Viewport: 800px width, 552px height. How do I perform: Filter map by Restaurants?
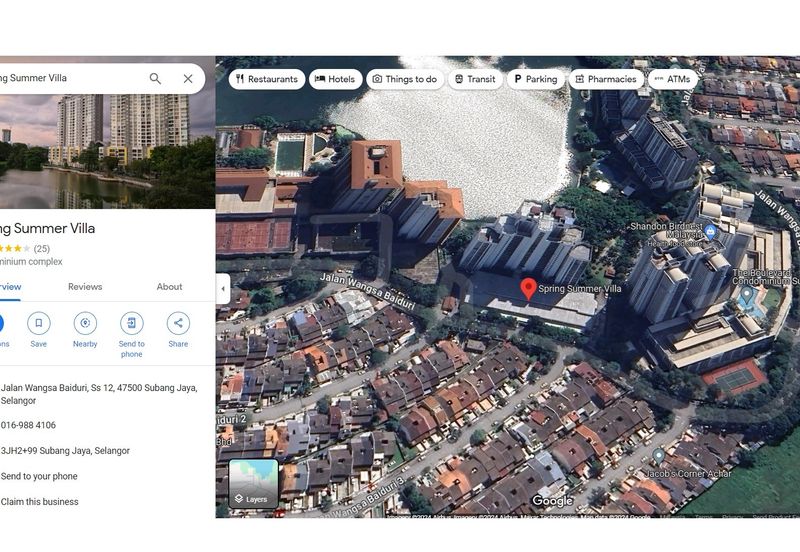266,79
